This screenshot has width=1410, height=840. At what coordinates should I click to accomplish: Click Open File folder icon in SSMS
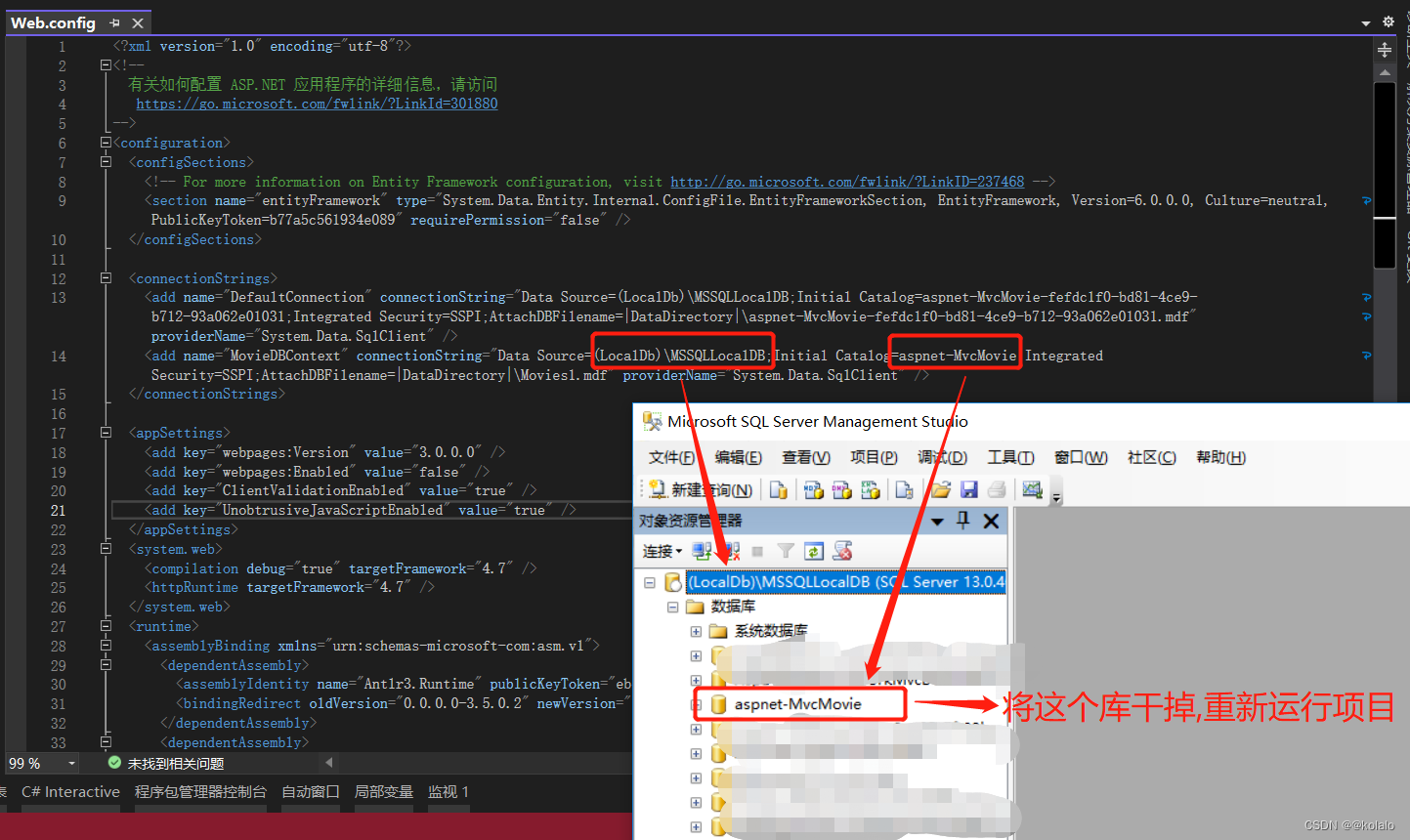click(x=941, y=489)
